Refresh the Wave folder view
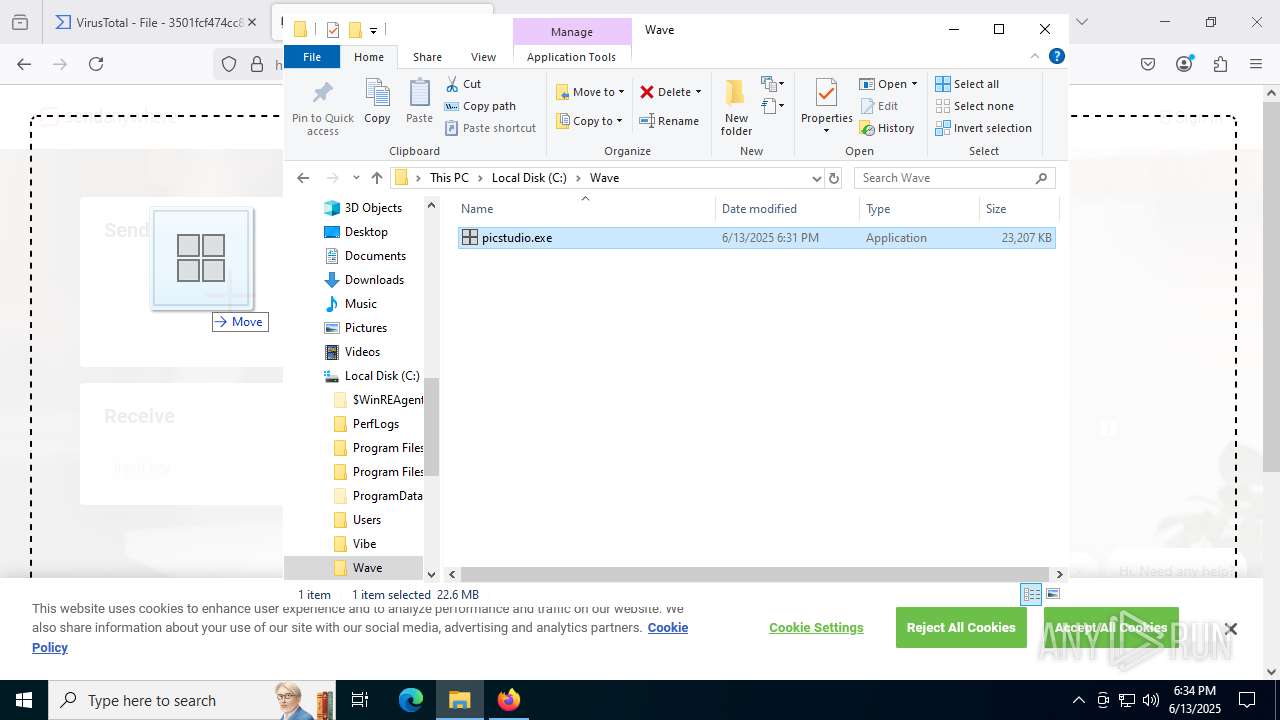This screenshot has width=1280, height=720. point(834,178)
